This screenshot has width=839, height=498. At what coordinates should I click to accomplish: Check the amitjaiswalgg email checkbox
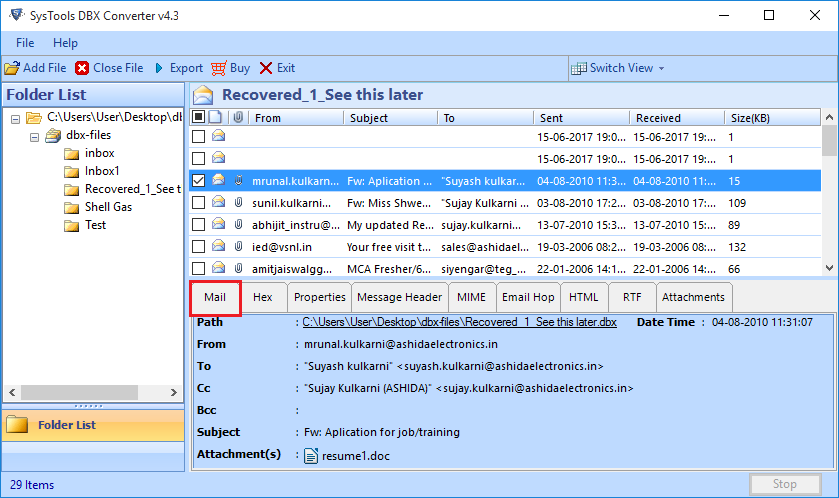click(x=199, y=269)
